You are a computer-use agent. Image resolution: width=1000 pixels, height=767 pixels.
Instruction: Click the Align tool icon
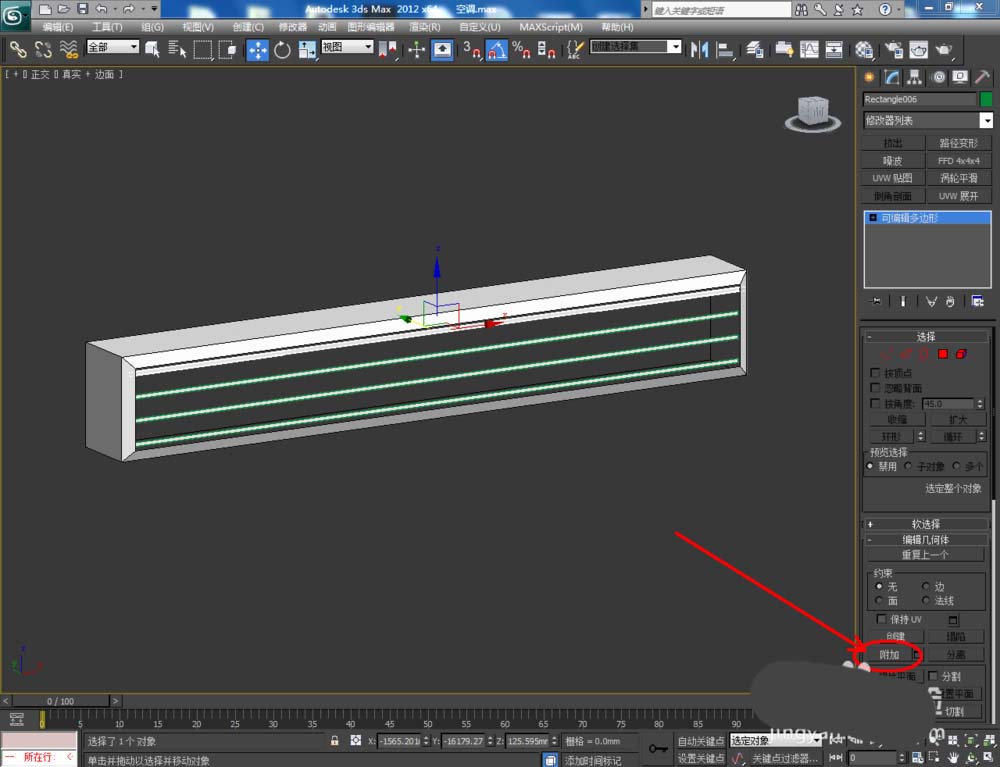725,50
